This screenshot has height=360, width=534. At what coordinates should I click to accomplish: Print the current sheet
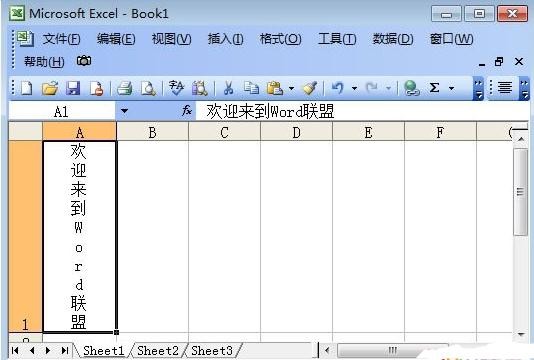[x=125, y=88]
